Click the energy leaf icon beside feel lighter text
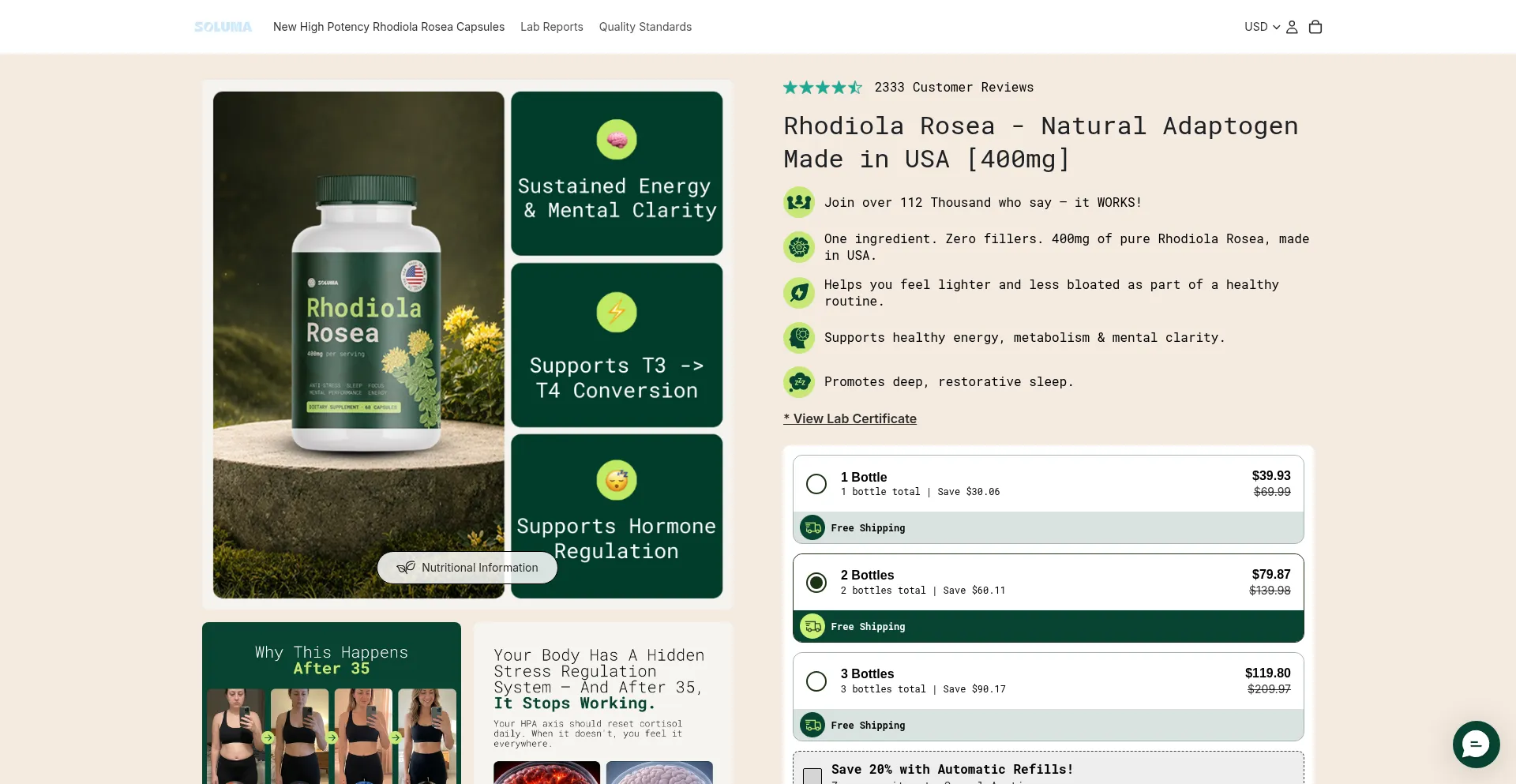Image resolution: width=1516 pixels, height=784 pixels. pos(799,293)
